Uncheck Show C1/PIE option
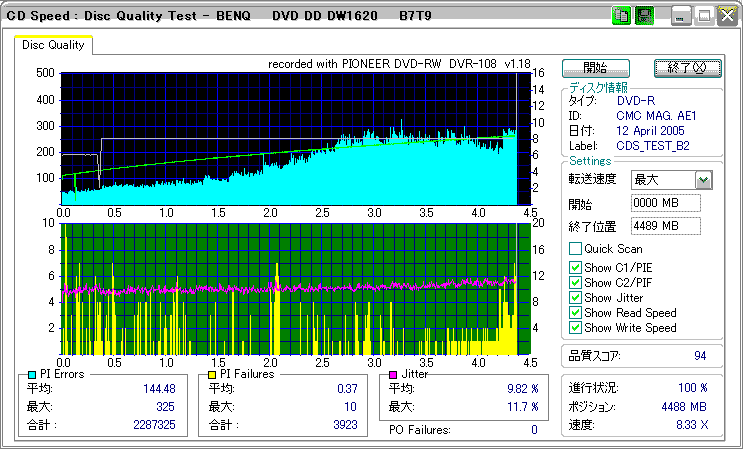Image resolution: width=743 pixels, height=449 pixels. (x=575, y=266)
